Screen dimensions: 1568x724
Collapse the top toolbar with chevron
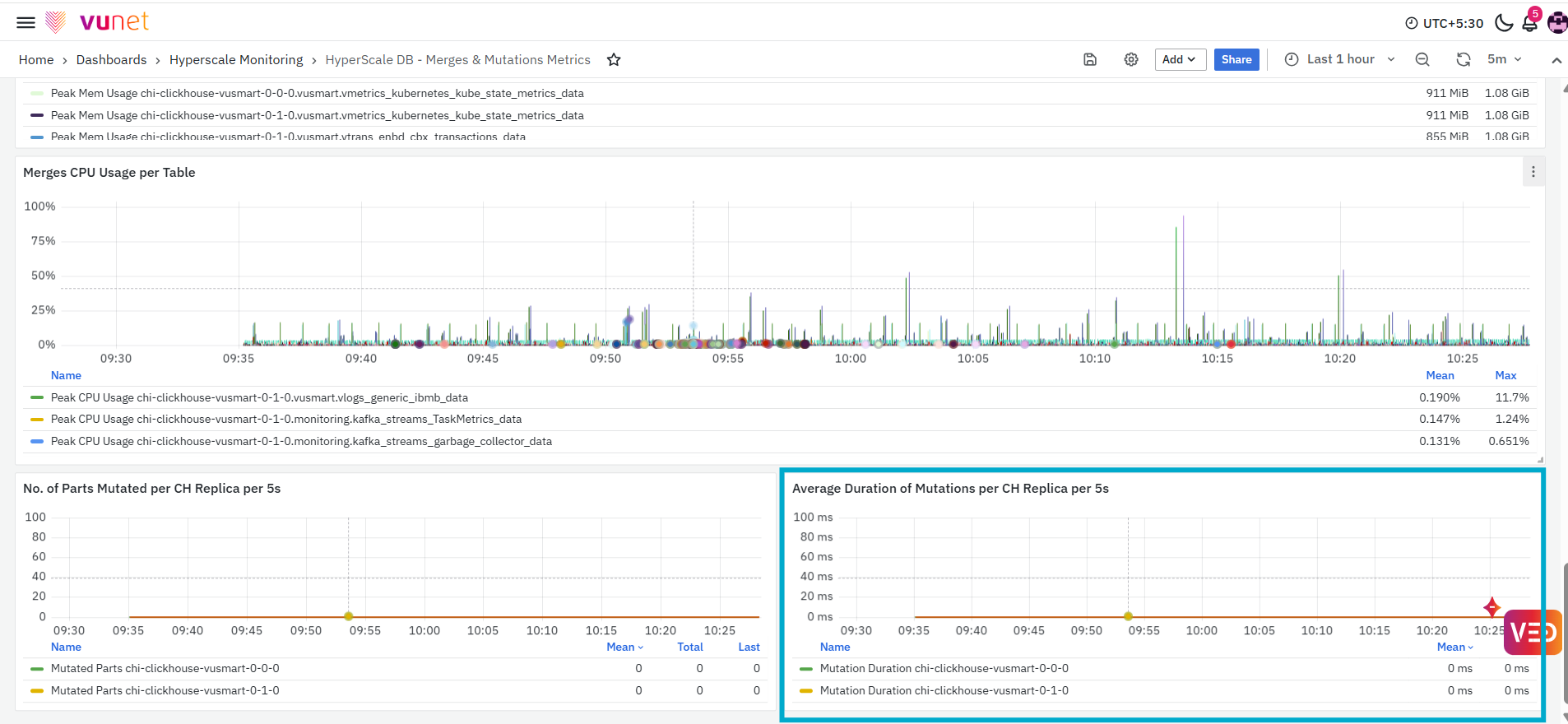point(1556,60)
